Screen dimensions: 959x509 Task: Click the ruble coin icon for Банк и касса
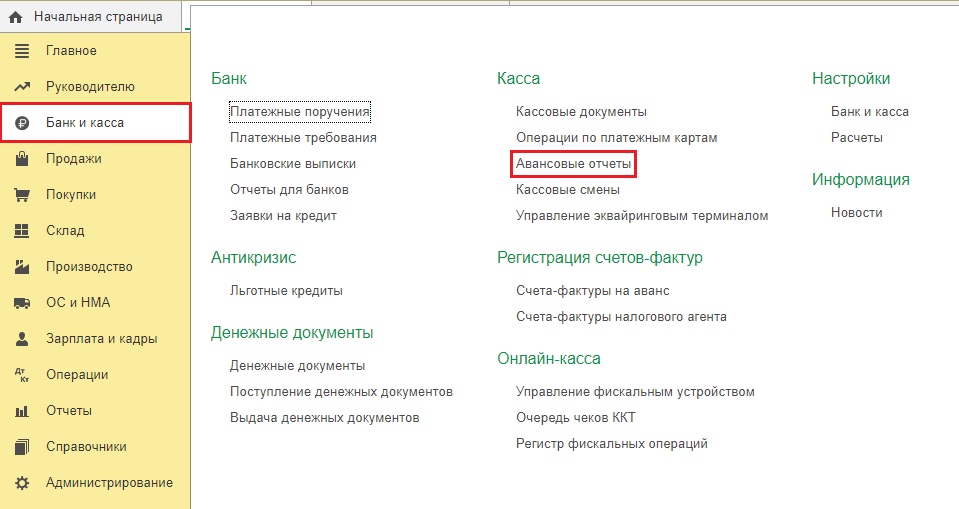pos(22,123)
